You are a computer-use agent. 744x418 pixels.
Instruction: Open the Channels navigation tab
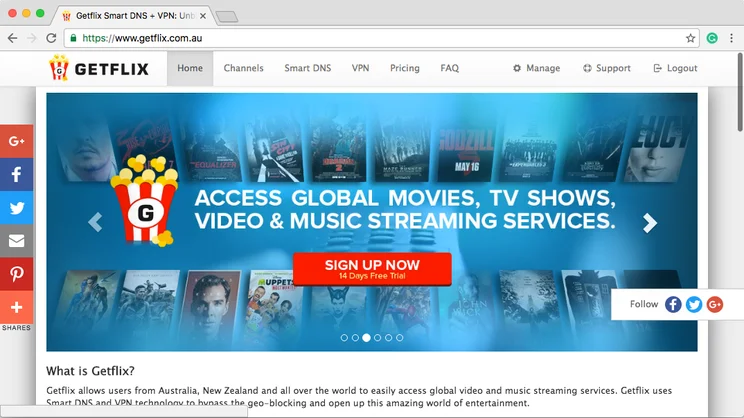(x=243, y=68)
